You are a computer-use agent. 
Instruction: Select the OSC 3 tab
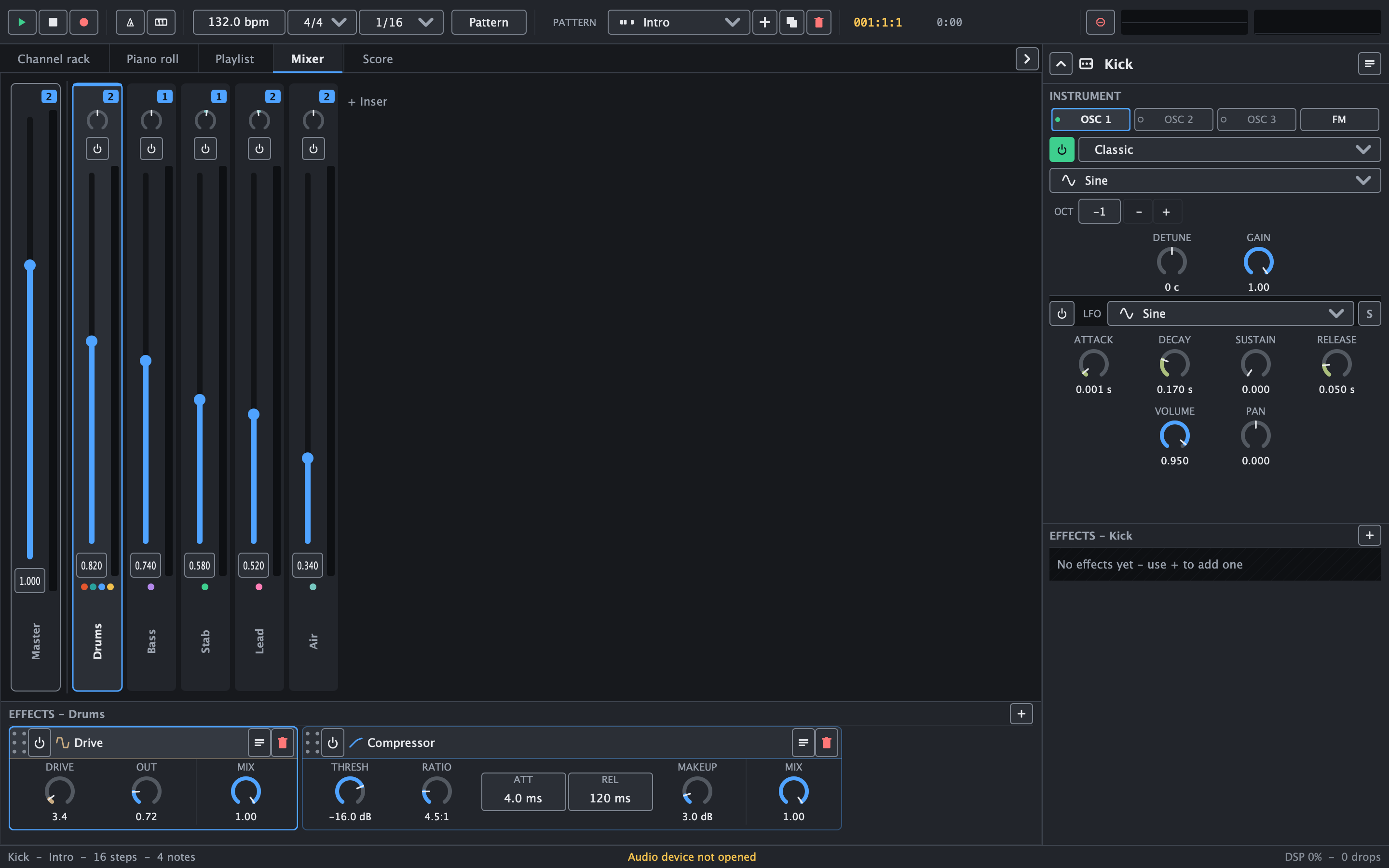[x=1256, y=120]
